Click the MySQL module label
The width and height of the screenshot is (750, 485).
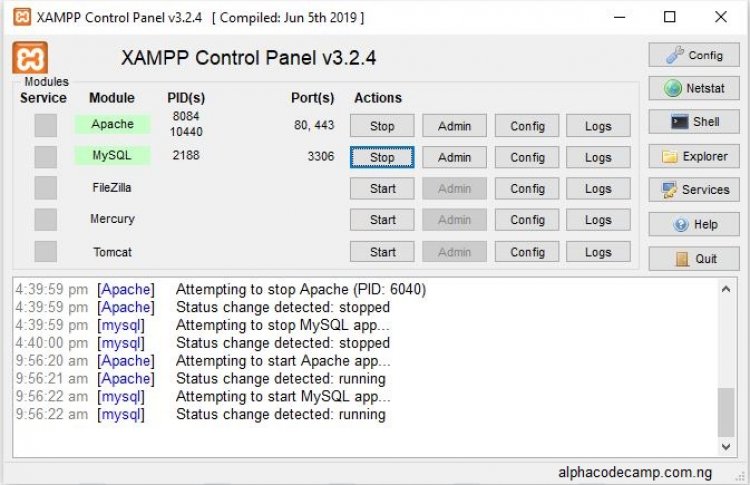[112, 155]
